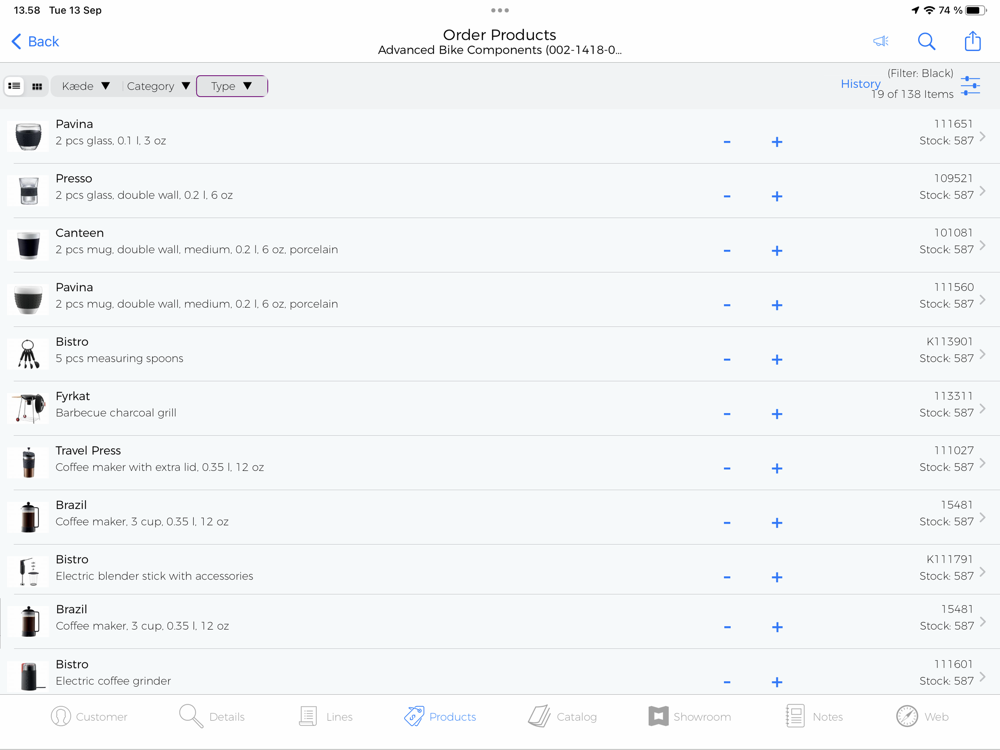Remove one Bistro measuring spoons set
The height and width of the screenshot is (750, 1000).
[727, 359]
